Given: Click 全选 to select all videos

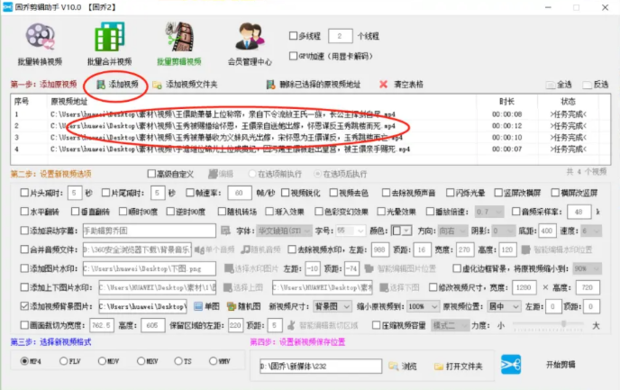Looking at the screenshot, I should [x=558, y=84].
